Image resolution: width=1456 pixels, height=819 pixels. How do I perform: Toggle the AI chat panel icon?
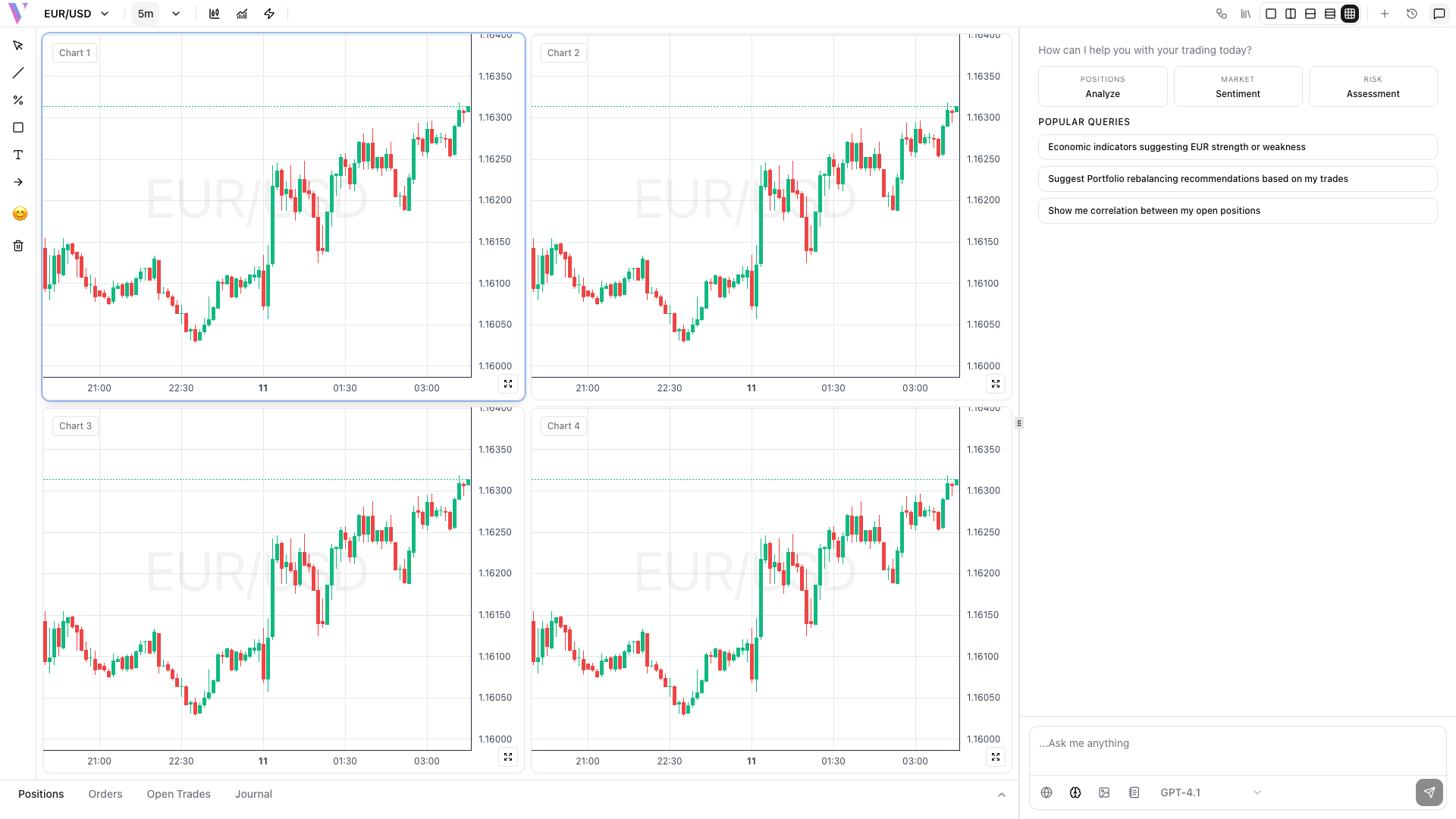1439,14
